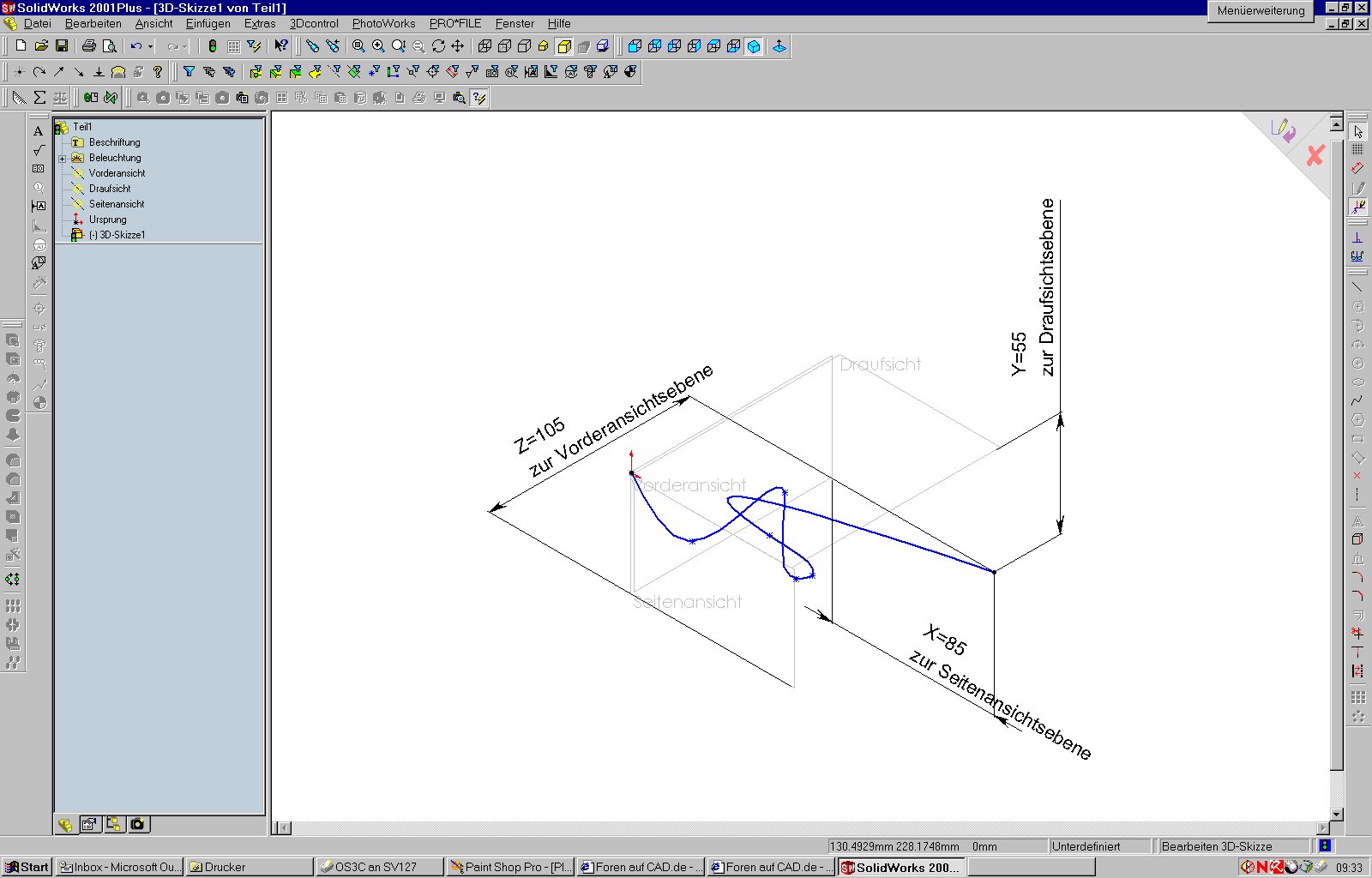
Task: Click the Rebuild traffic light icon
Action: [213, 46]
